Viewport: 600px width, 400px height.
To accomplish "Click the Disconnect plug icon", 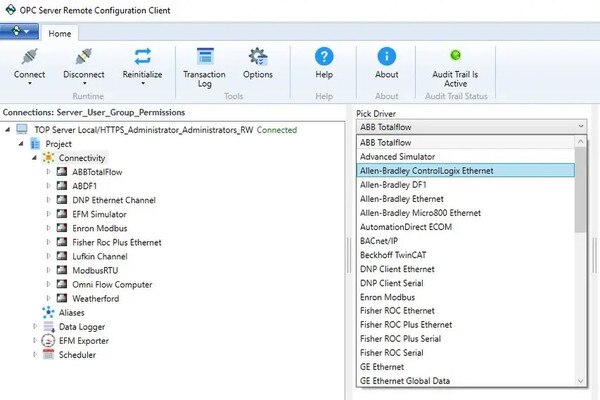I will 84,56.
